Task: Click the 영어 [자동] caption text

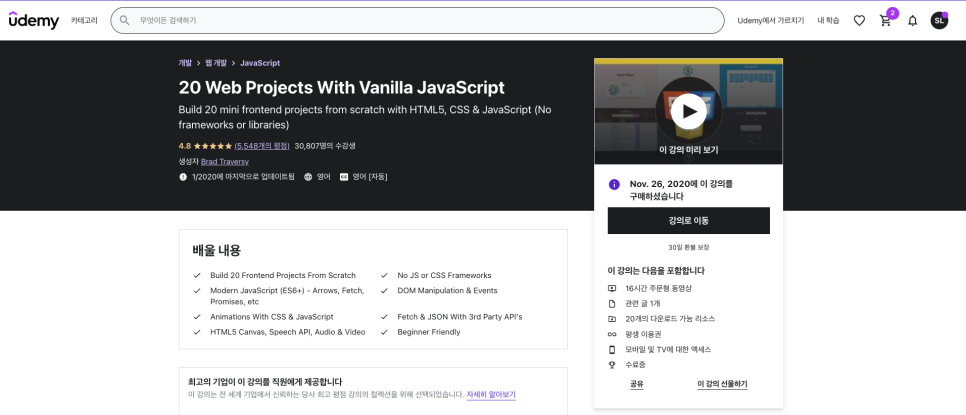Action: click(x=370, y=177)
